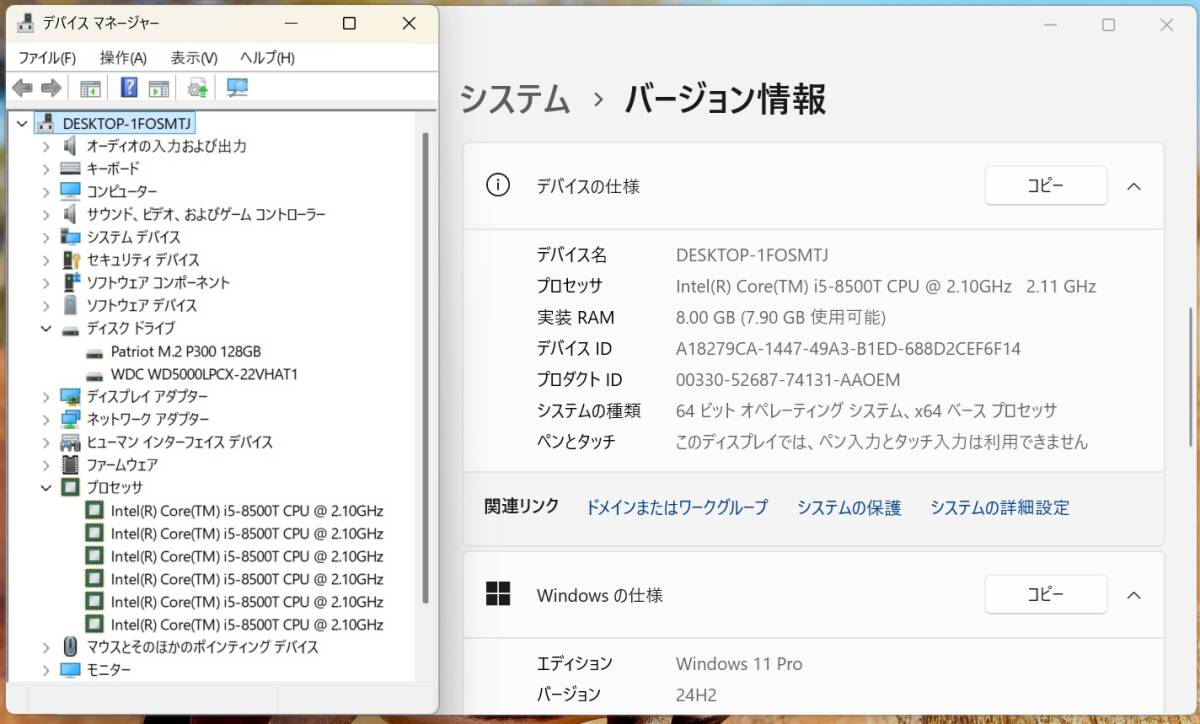Click the update driver software toolbar icon

coord(198,88)
